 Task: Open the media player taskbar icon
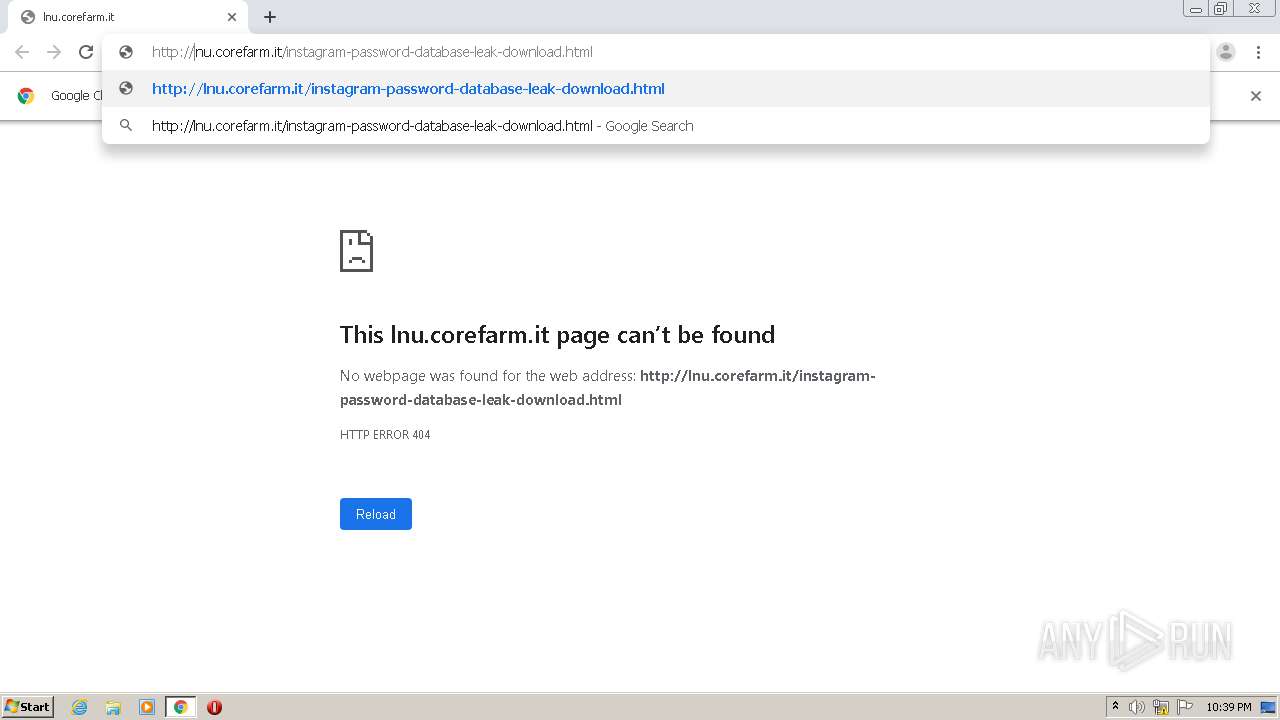pos(147,707)
